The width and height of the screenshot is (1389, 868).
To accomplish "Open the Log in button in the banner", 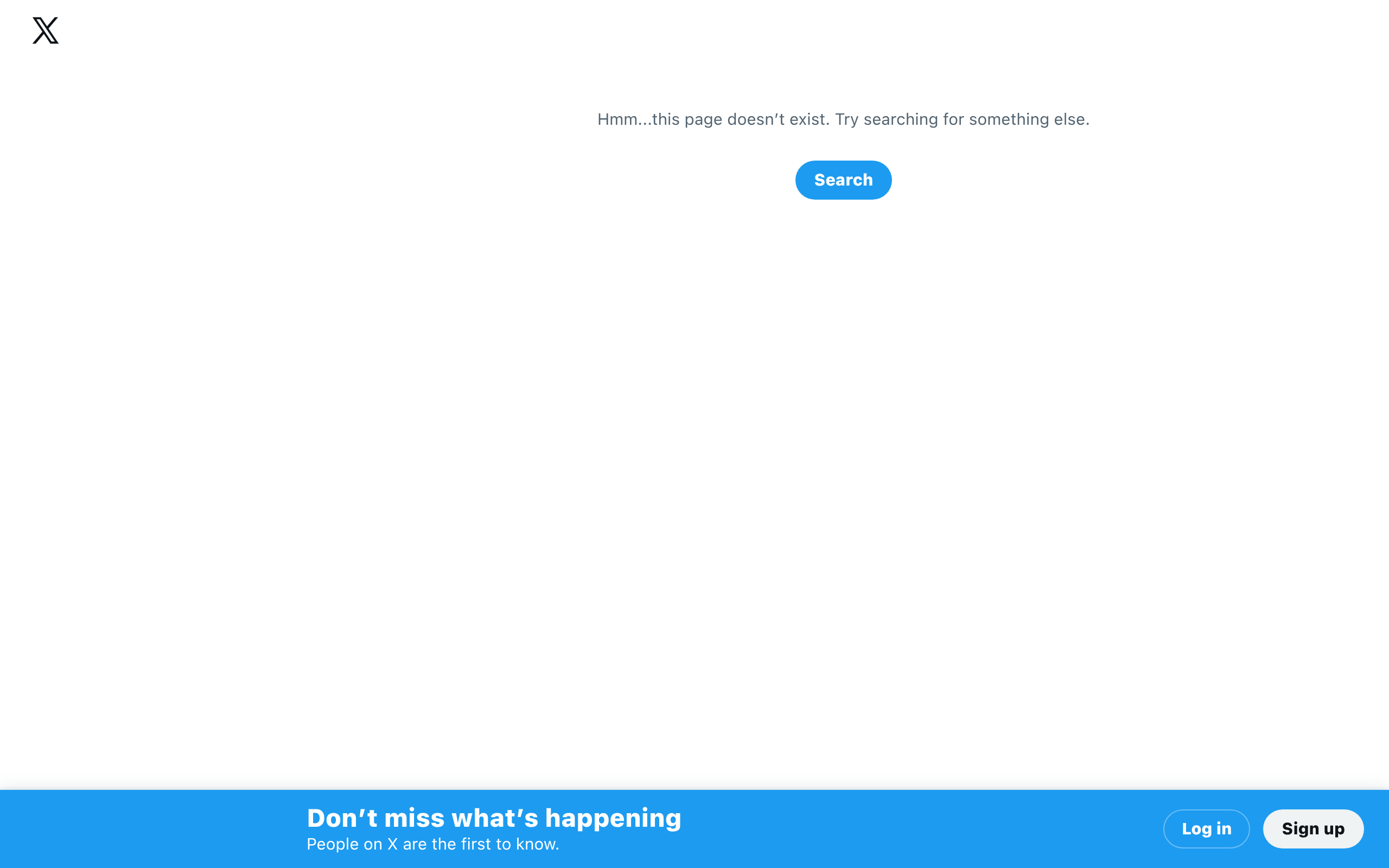I will click(1206, 828).
